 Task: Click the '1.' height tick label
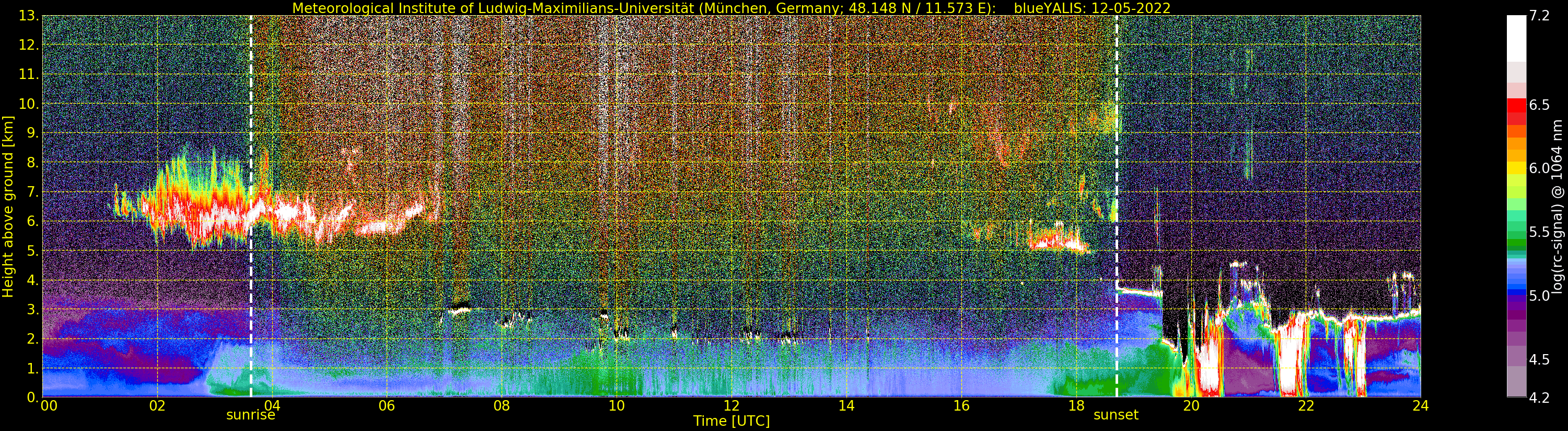coord(33,368)
